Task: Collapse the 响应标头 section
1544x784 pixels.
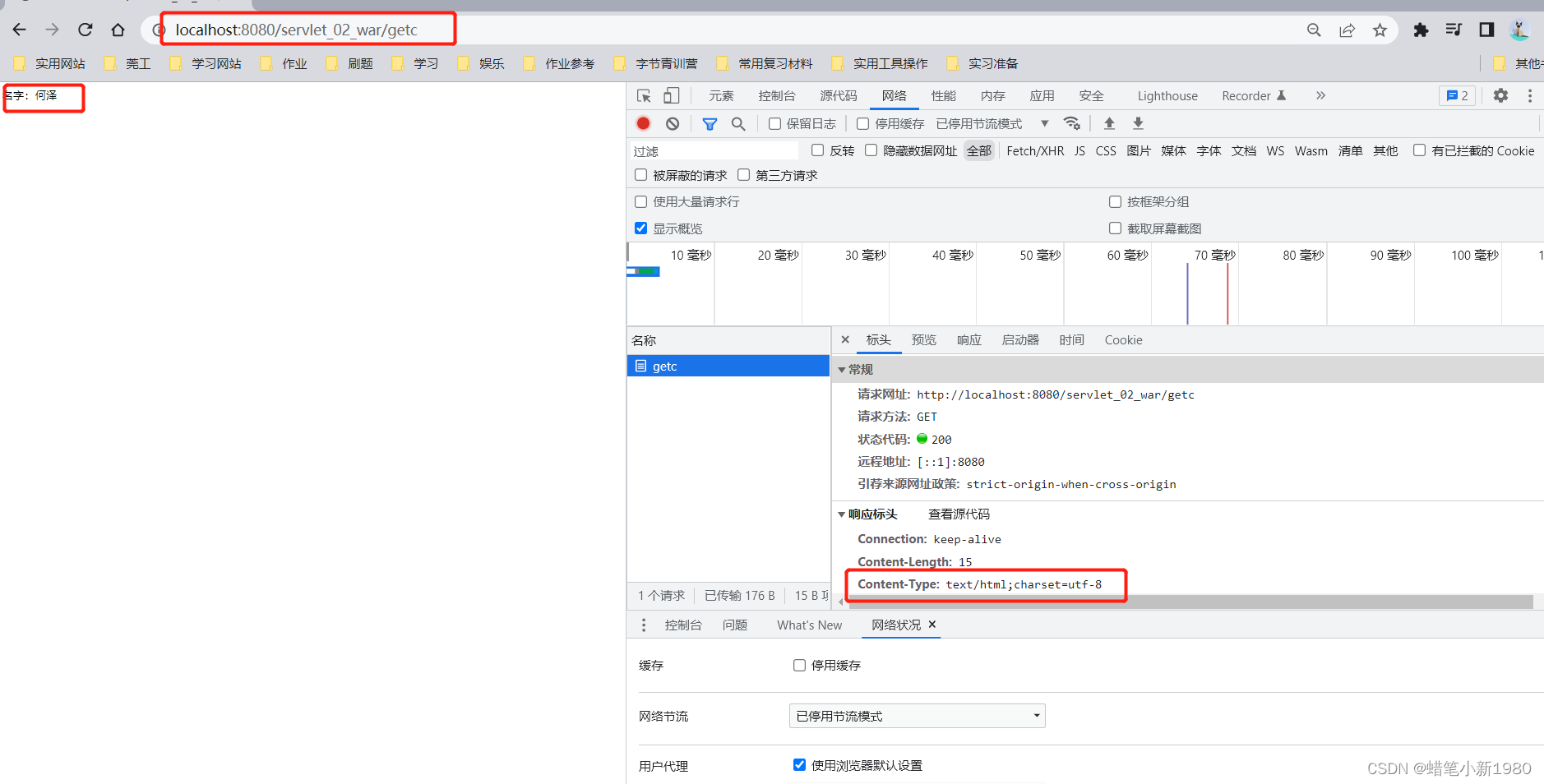Action: [x=842, y=514]
